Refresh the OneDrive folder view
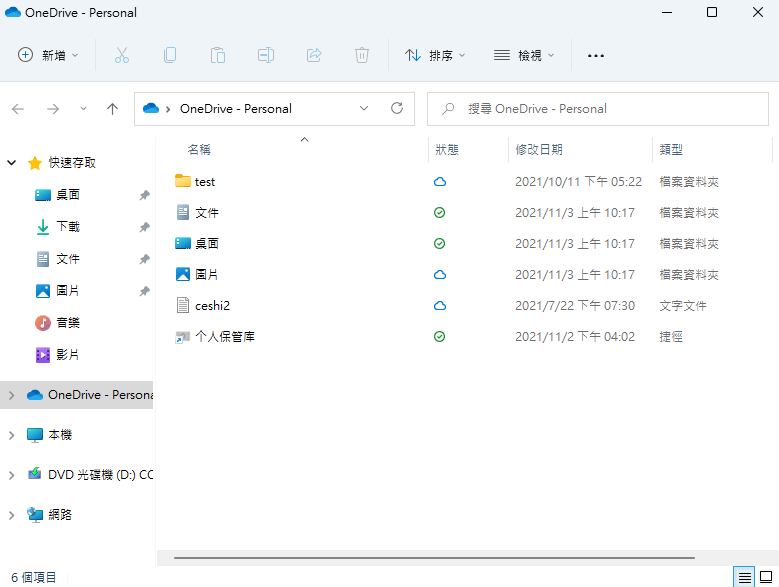Screen dimensions: 779x587 [x=397, y=108]
